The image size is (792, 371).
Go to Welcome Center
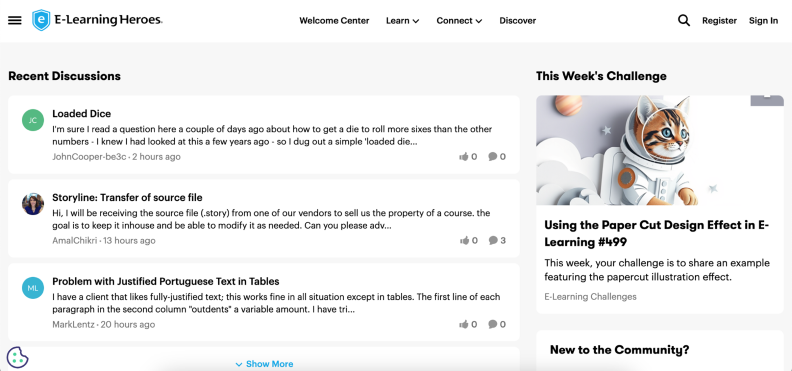click(x=334, y=21)
